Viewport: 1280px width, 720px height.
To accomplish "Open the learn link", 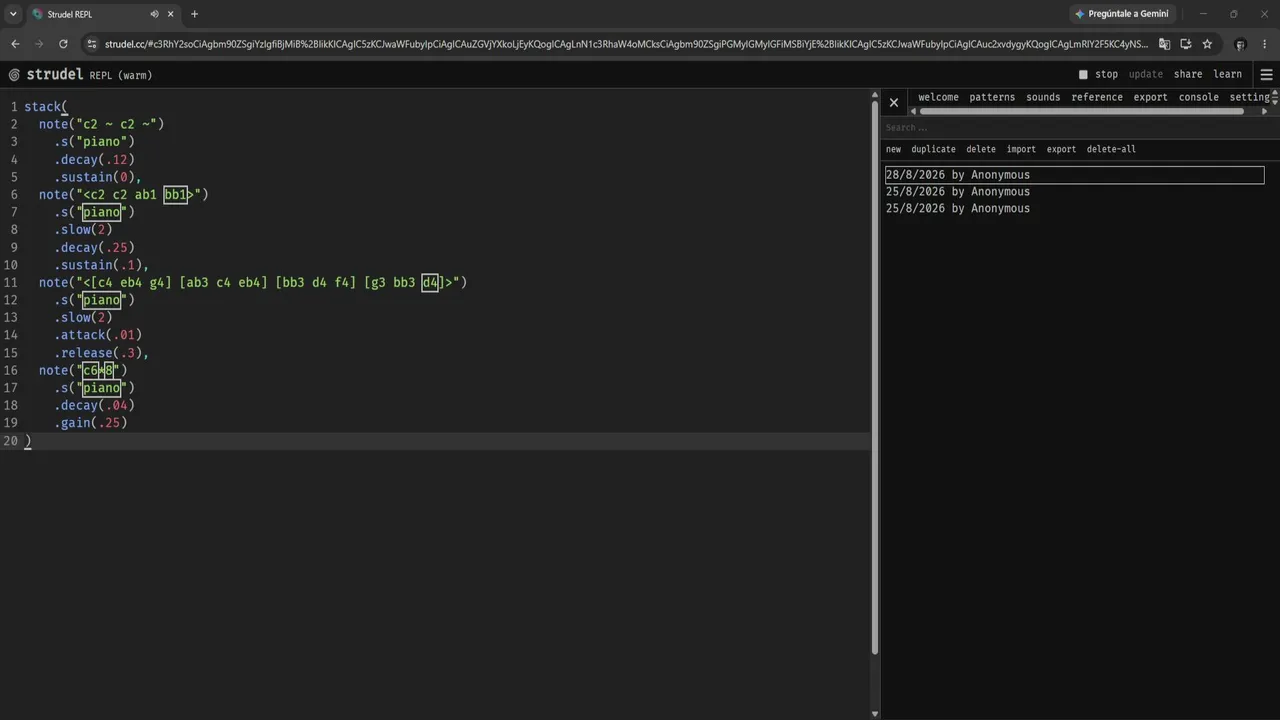I will pyautogui.click(x=1227, y=74).
